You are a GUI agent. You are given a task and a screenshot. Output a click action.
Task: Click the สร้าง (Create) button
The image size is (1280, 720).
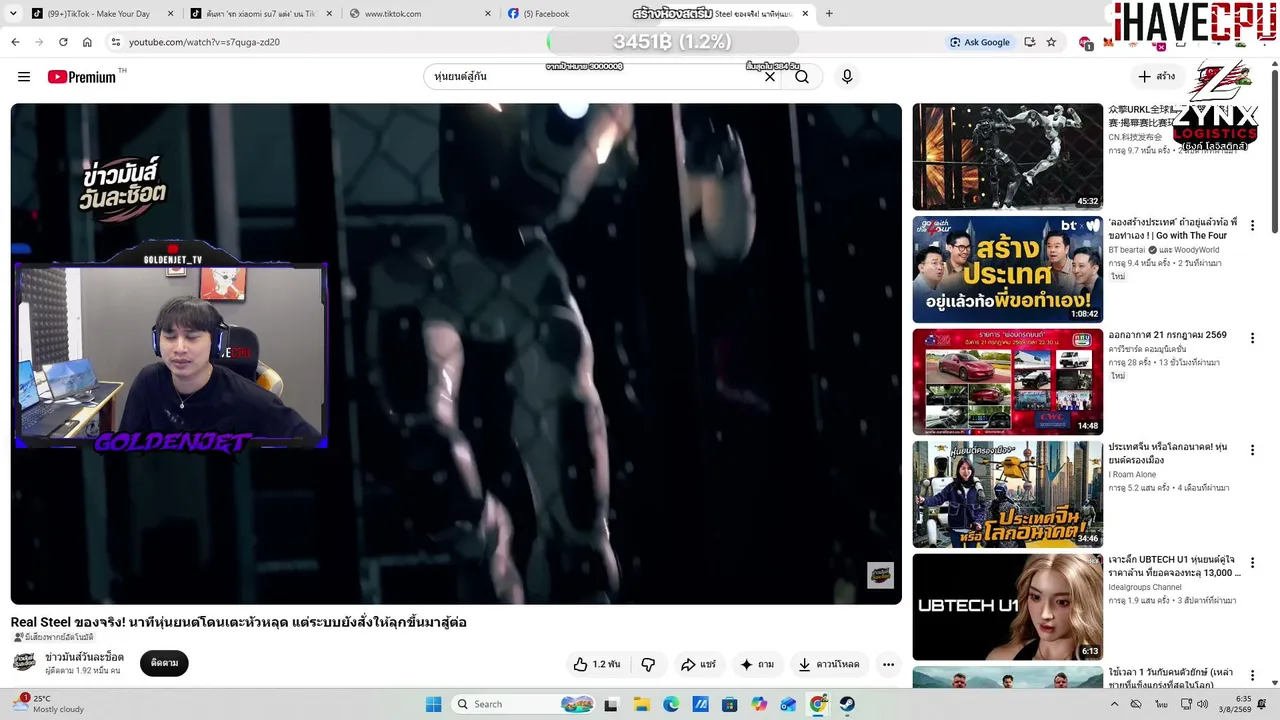tap(1157, 77)
